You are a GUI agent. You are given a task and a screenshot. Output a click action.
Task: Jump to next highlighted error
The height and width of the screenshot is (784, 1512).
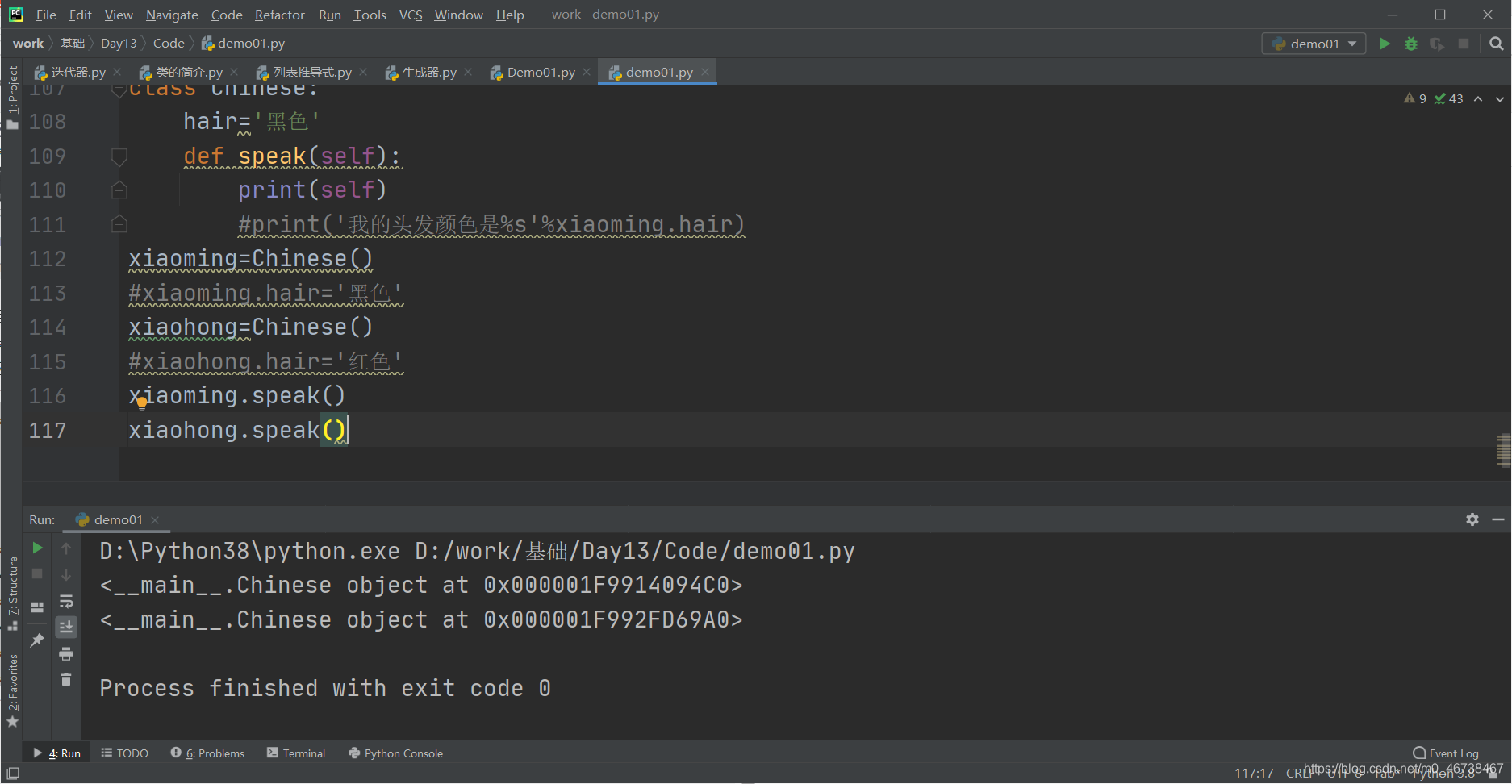(1500, 98)
